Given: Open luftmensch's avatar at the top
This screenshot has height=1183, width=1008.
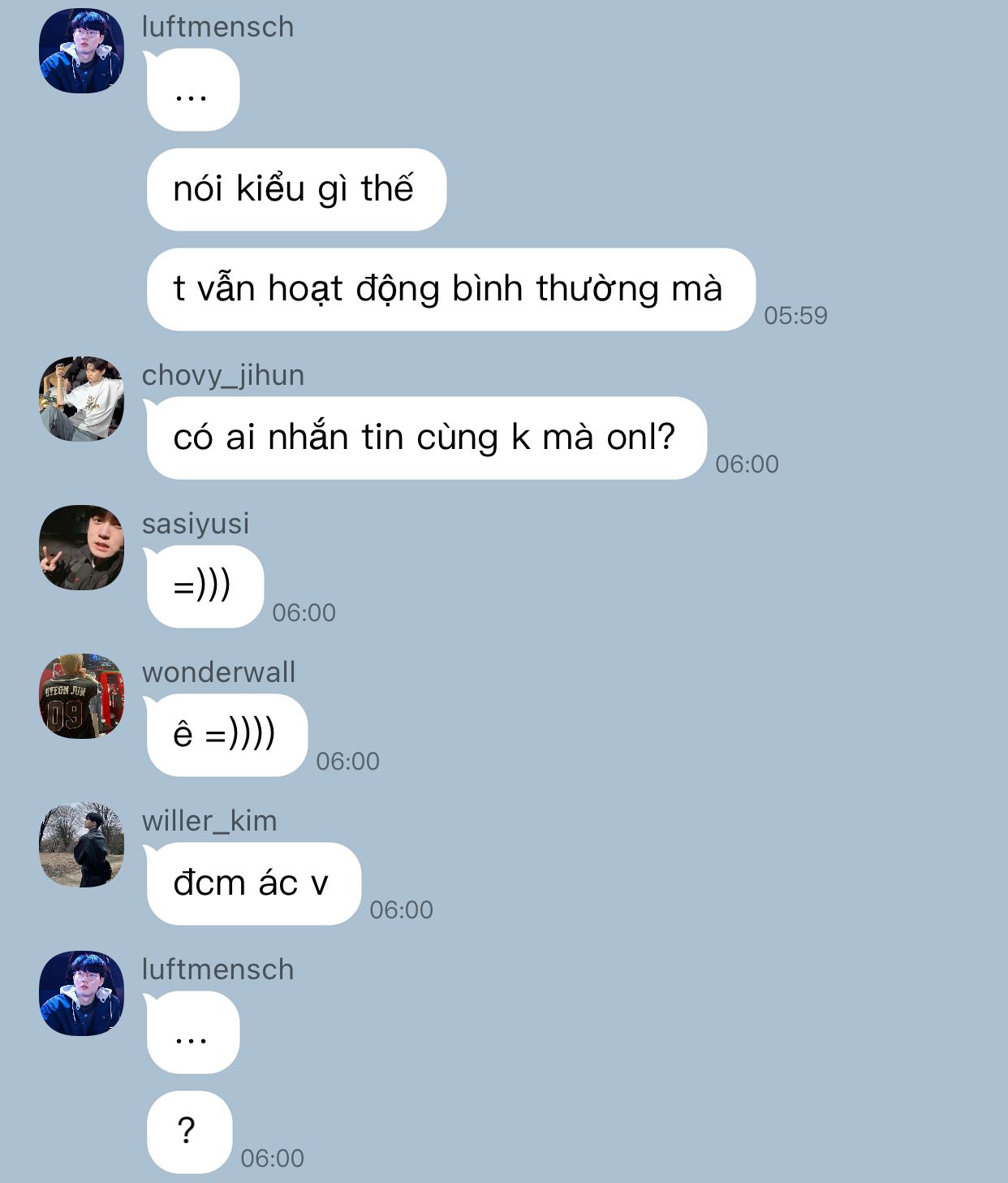Looking at the screenshot, I should (81, 50).
